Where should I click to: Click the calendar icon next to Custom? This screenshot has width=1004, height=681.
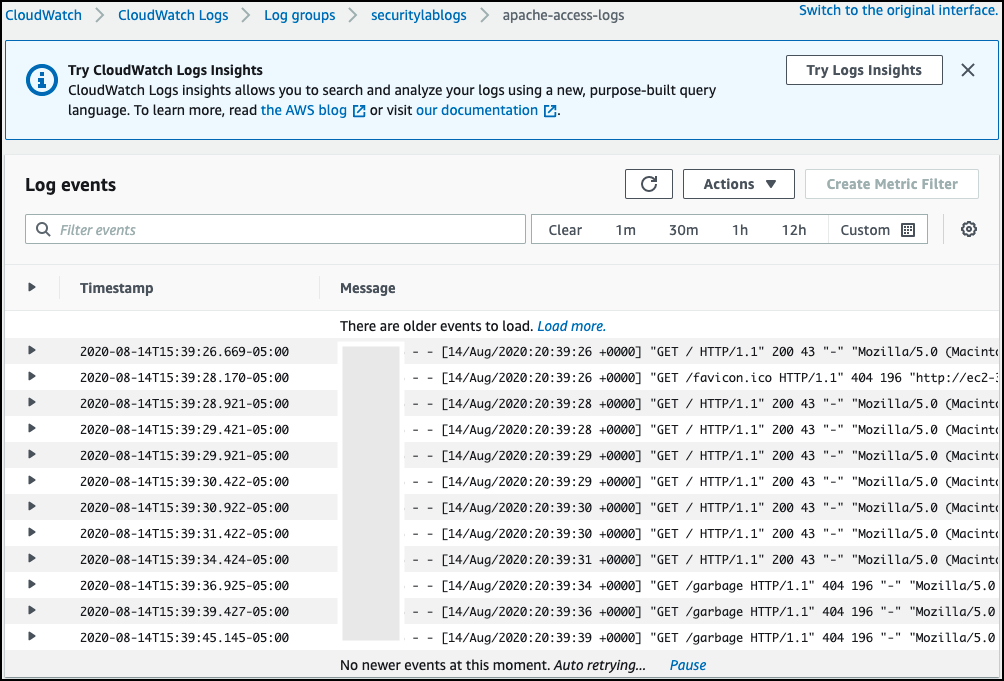pyautogui.click(x=908, y=230)
